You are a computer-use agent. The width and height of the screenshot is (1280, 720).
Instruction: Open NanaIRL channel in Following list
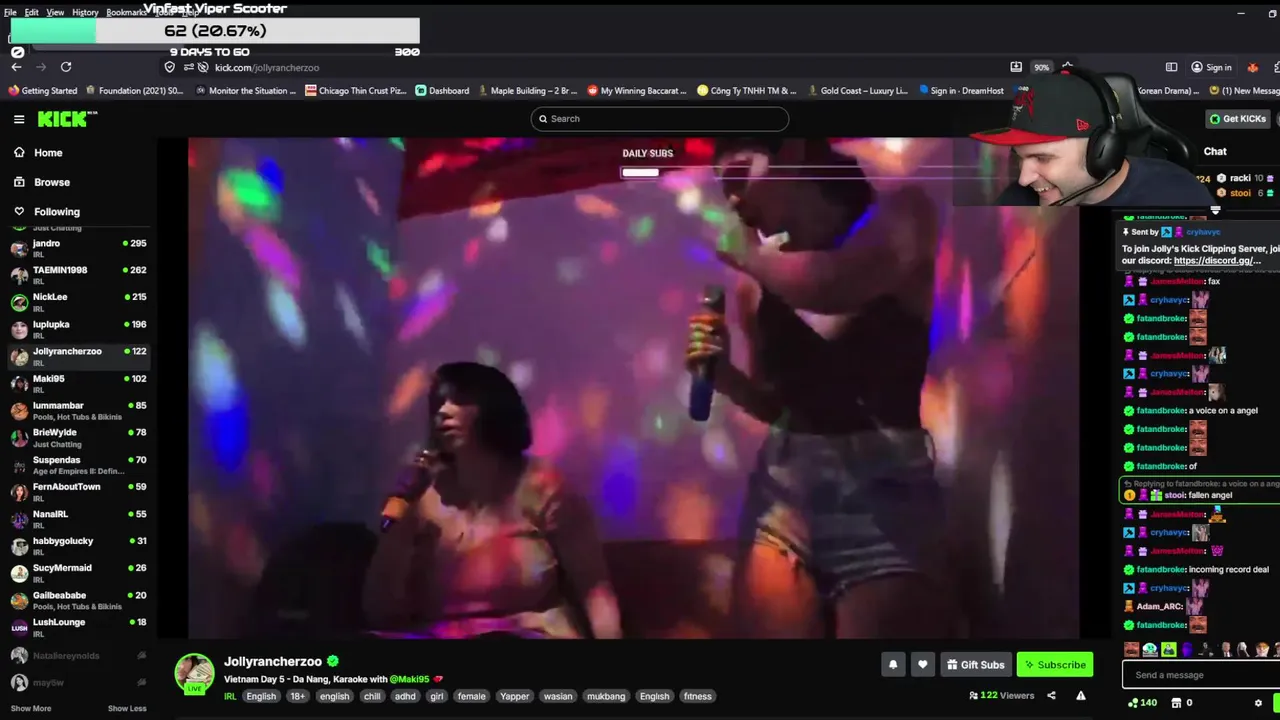(78, 518)
